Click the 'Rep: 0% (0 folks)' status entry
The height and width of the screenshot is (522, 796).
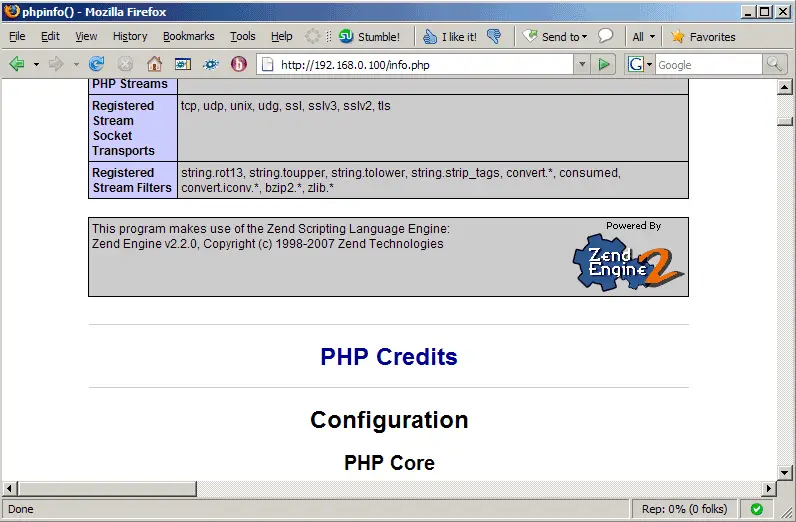pyautogui.click(x=684, y=509)
